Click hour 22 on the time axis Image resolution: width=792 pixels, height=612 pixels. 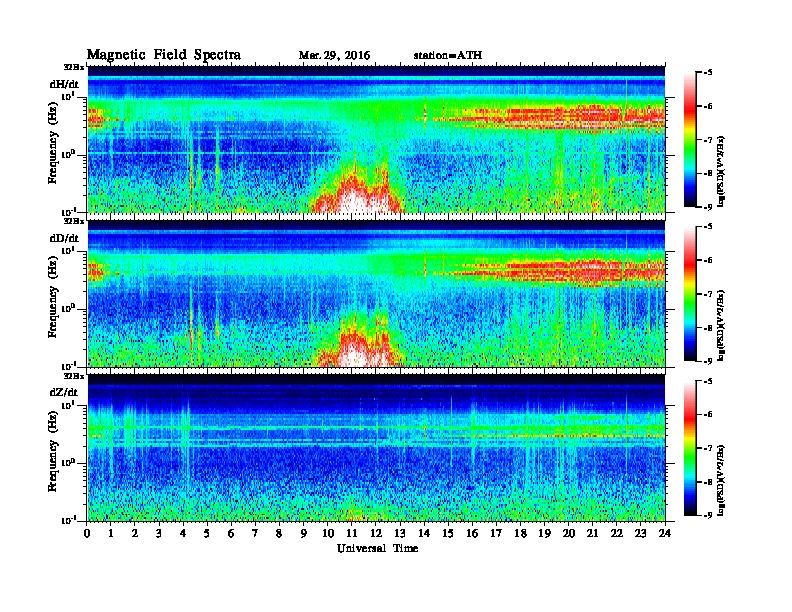(x=617, y=534)
